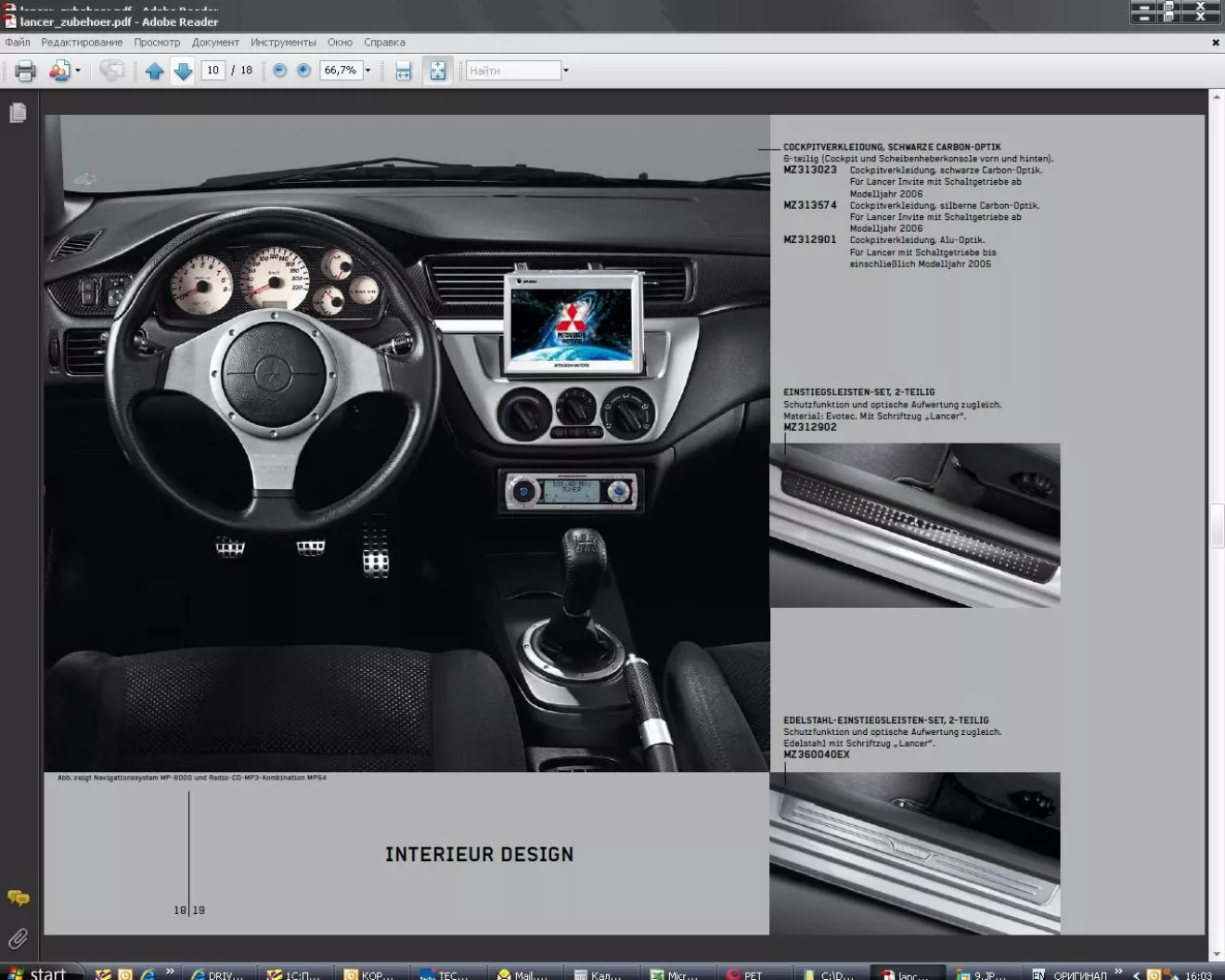Viewport: 1225px width, 980px height.
Task: Click the collaborate/share people icon
Action: coord(58,71)
